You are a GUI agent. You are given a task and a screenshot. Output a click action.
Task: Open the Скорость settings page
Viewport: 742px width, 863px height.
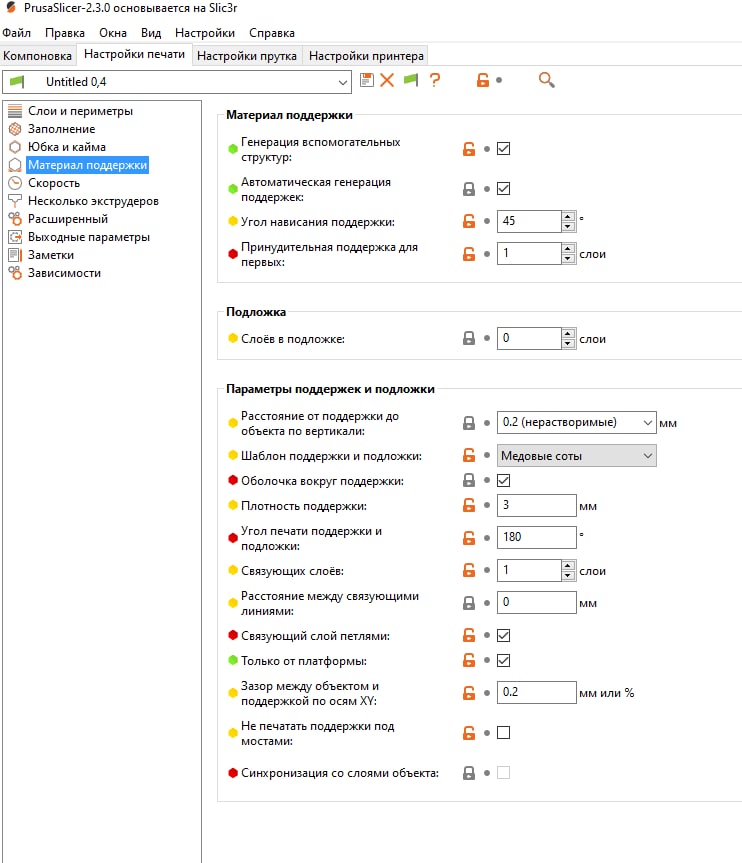54,183
